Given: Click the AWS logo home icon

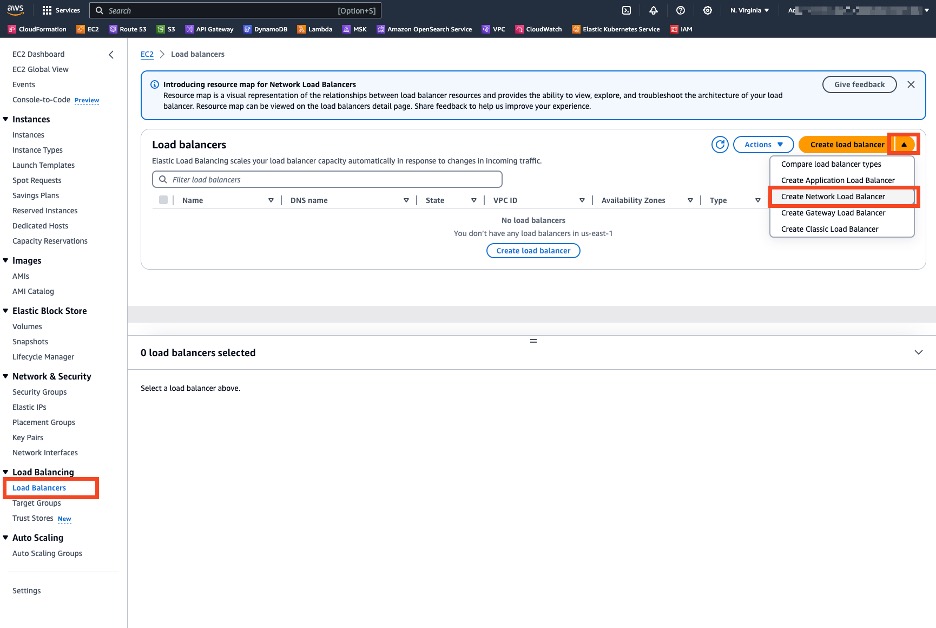Looking at the screenshot, I should pyautogui.click(x=15, y=10).
